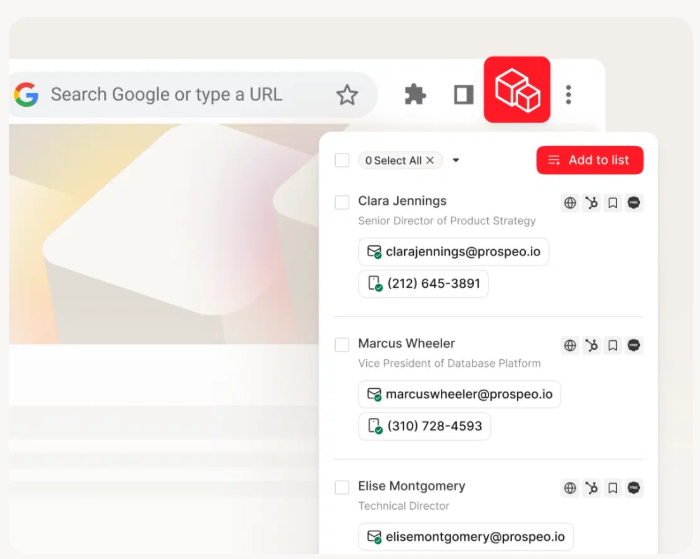Click HubSpot icon for Marcus Wheeler
The image size is (700, 559).
[x=592, y=346]
